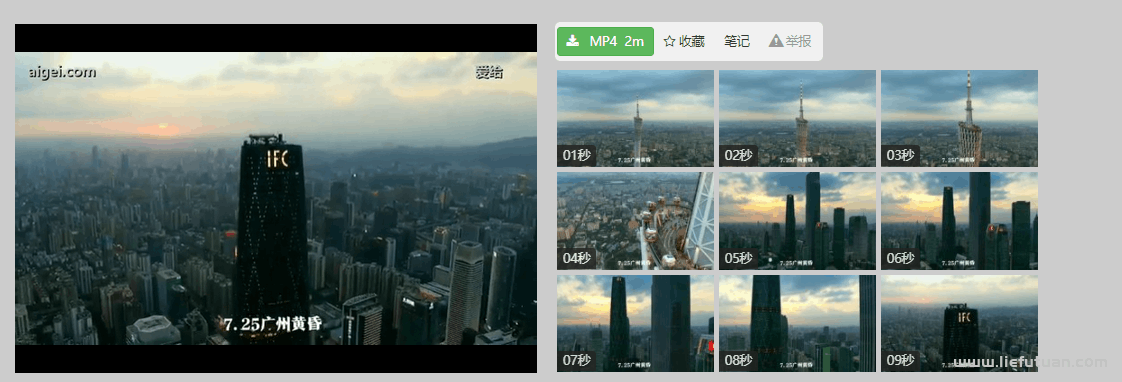1122x382 pixels.
Task: Select the 08秒 frame thumbnail
Action: pos(797,323)
